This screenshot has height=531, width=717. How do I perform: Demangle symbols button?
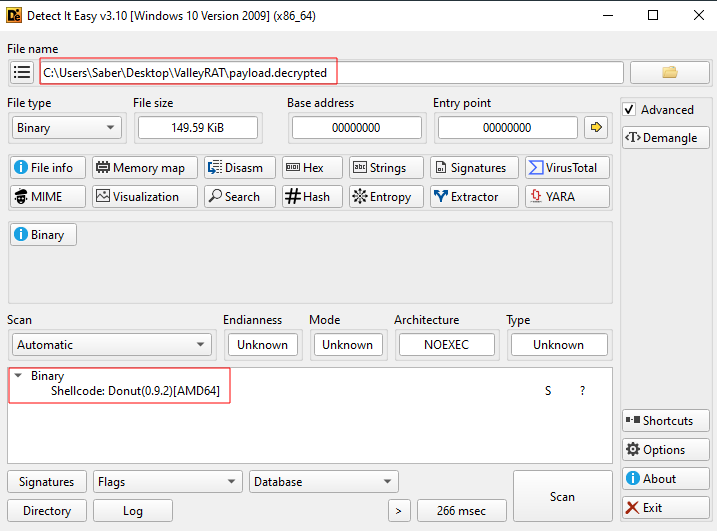point(665,138)
